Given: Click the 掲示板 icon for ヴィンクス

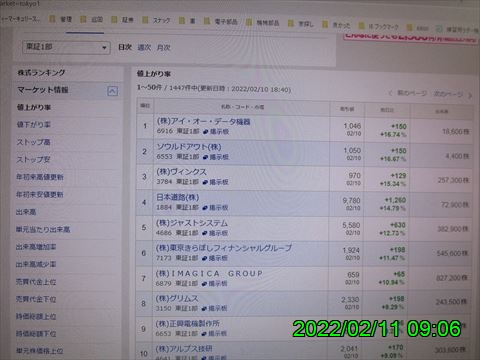Looking at the screenshot, I should pyautogui.click(x=205, y=182).
